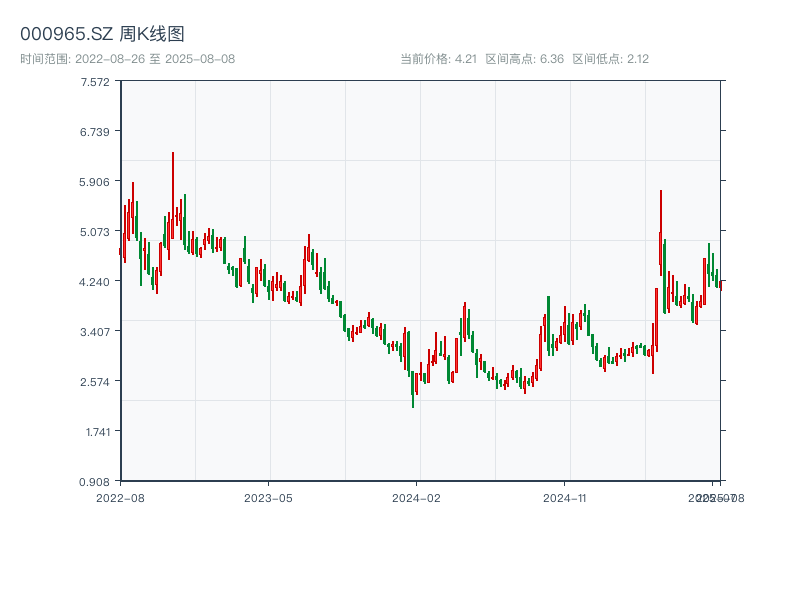Click y-axis label 1.741
The height and width of the screenshot is (600, 800).
point(98,432)
